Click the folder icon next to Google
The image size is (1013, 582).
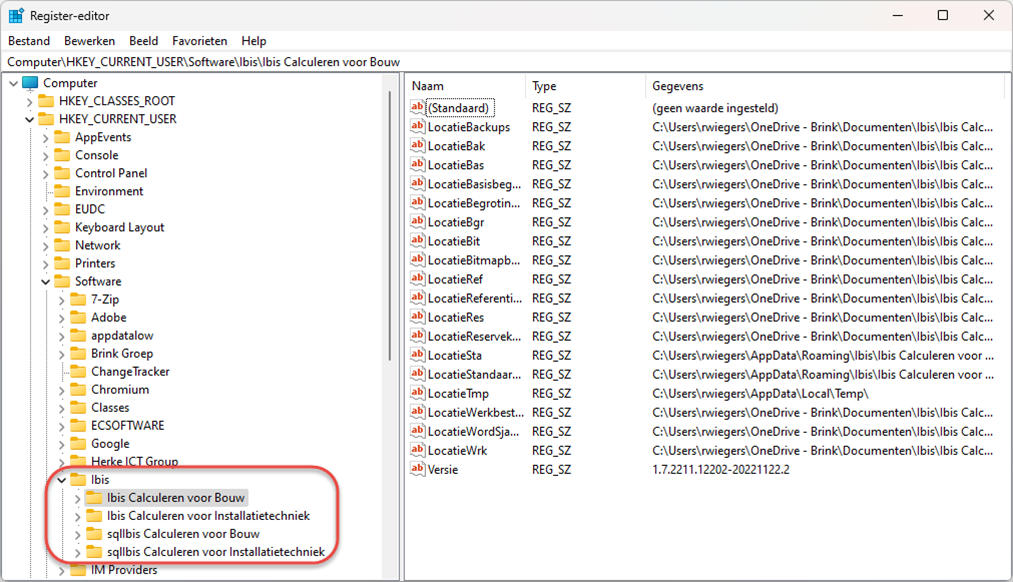point(78,443)
